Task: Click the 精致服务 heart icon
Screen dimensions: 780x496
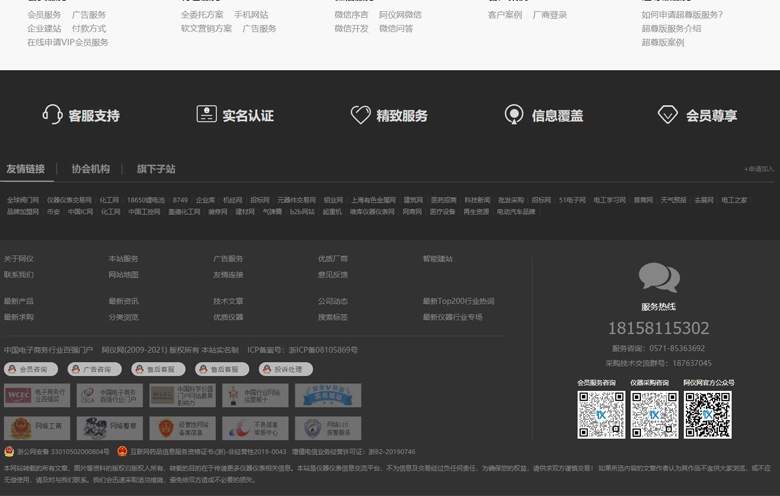Action: click(360, 115)
